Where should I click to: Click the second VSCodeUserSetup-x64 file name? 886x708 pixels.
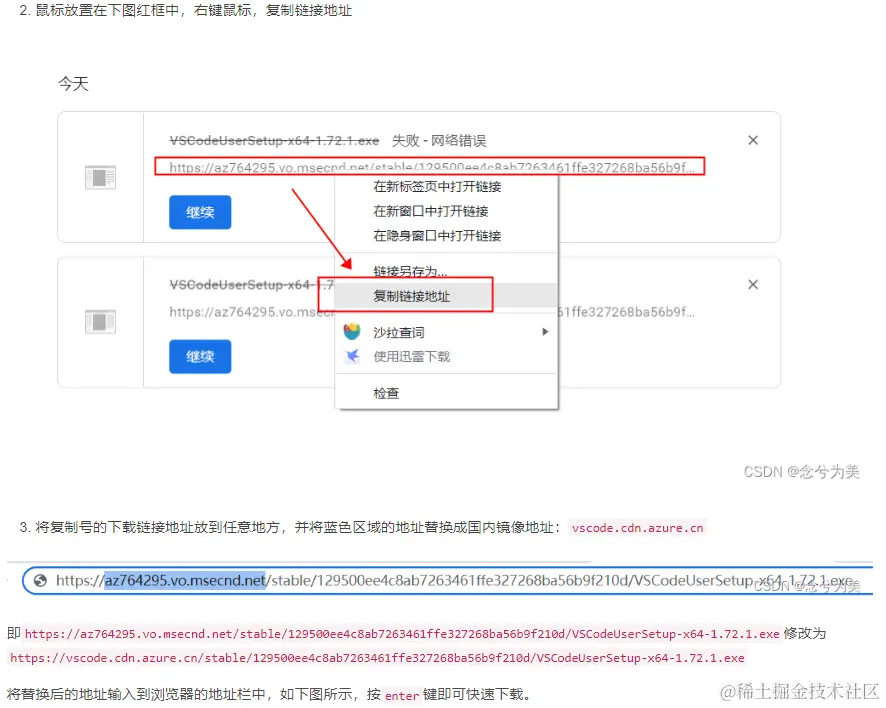(251, 284)
